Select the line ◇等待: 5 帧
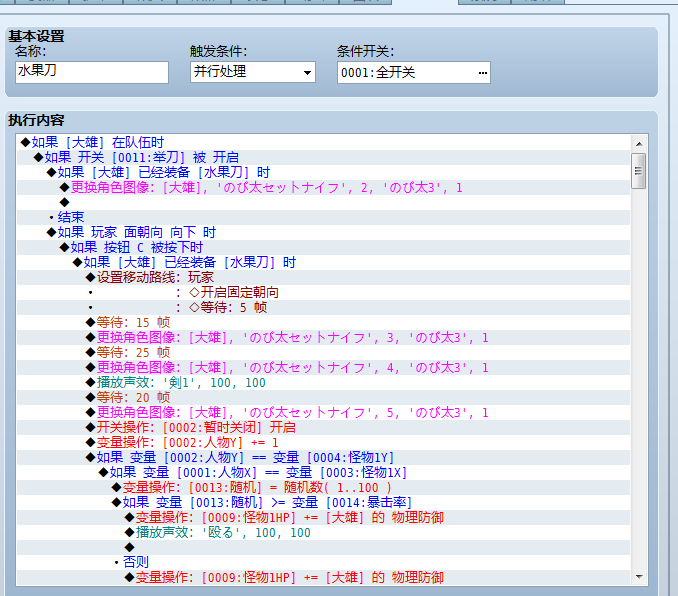 click(323, 307)
